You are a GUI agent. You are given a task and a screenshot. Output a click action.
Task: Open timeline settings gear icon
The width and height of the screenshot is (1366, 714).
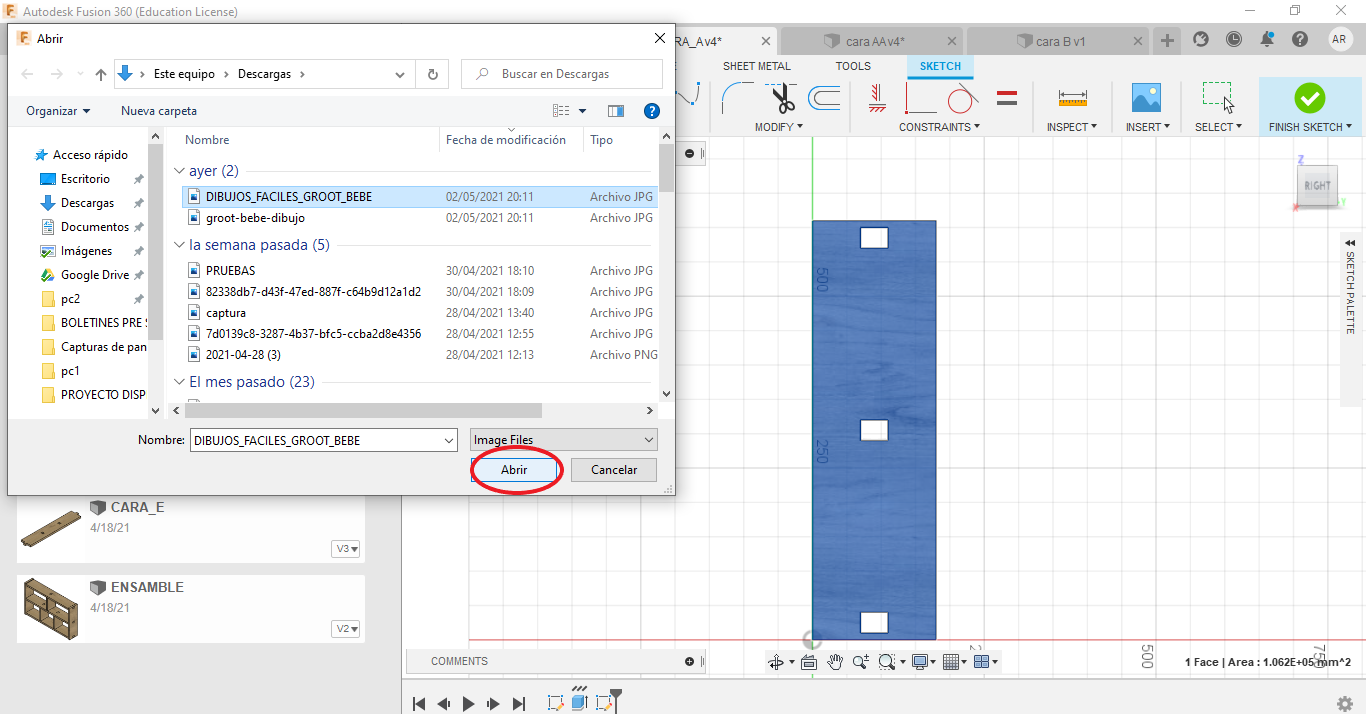pyautogui.click(x=1345, y=703)
